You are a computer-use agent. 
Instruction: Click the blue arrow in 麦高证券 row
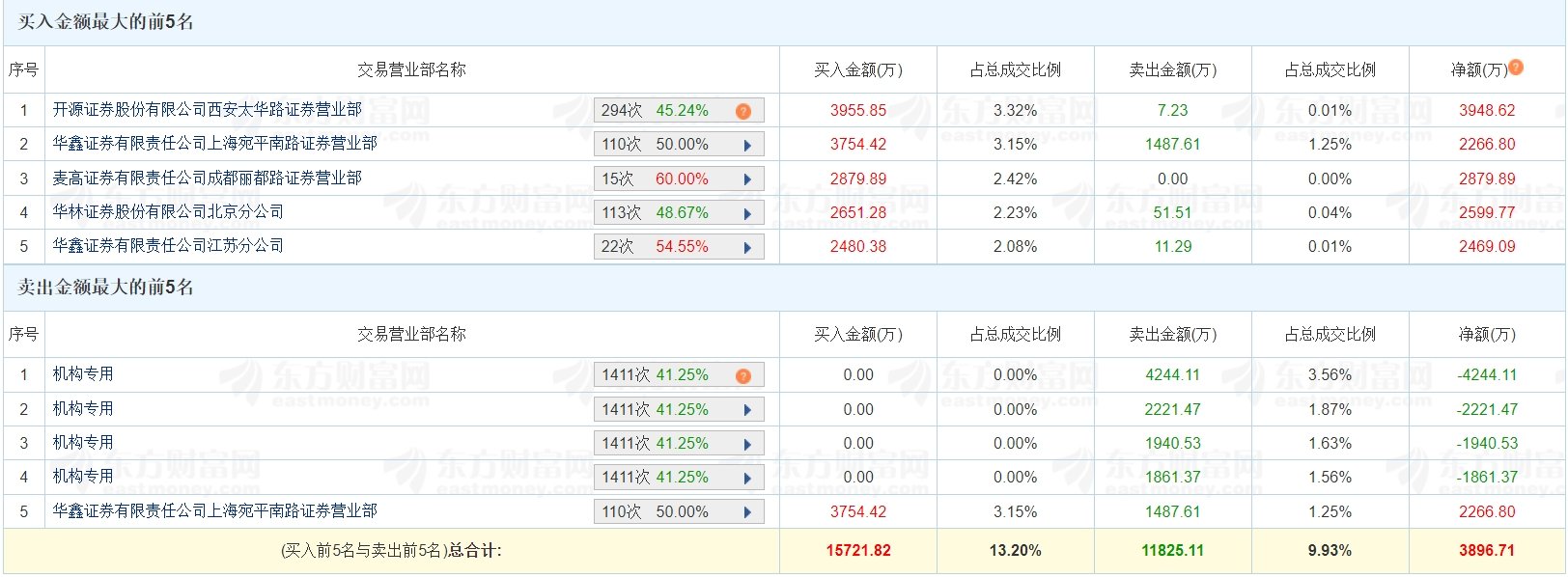[x=747, y=179]
